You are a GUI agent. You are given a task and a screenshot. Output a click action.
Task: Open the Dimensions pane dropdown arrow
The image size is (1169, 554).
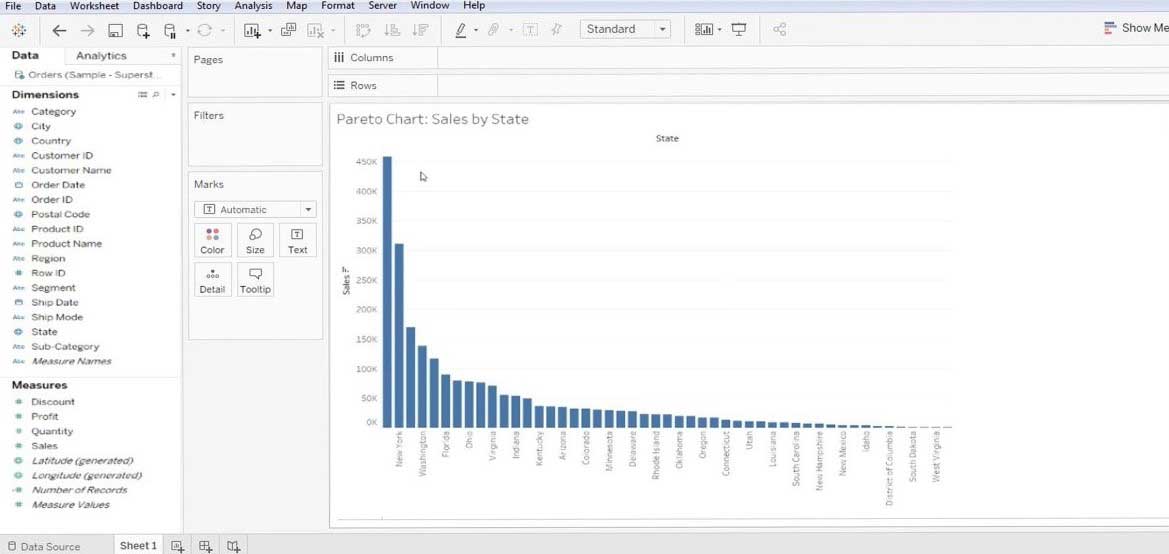coord(173,94)
